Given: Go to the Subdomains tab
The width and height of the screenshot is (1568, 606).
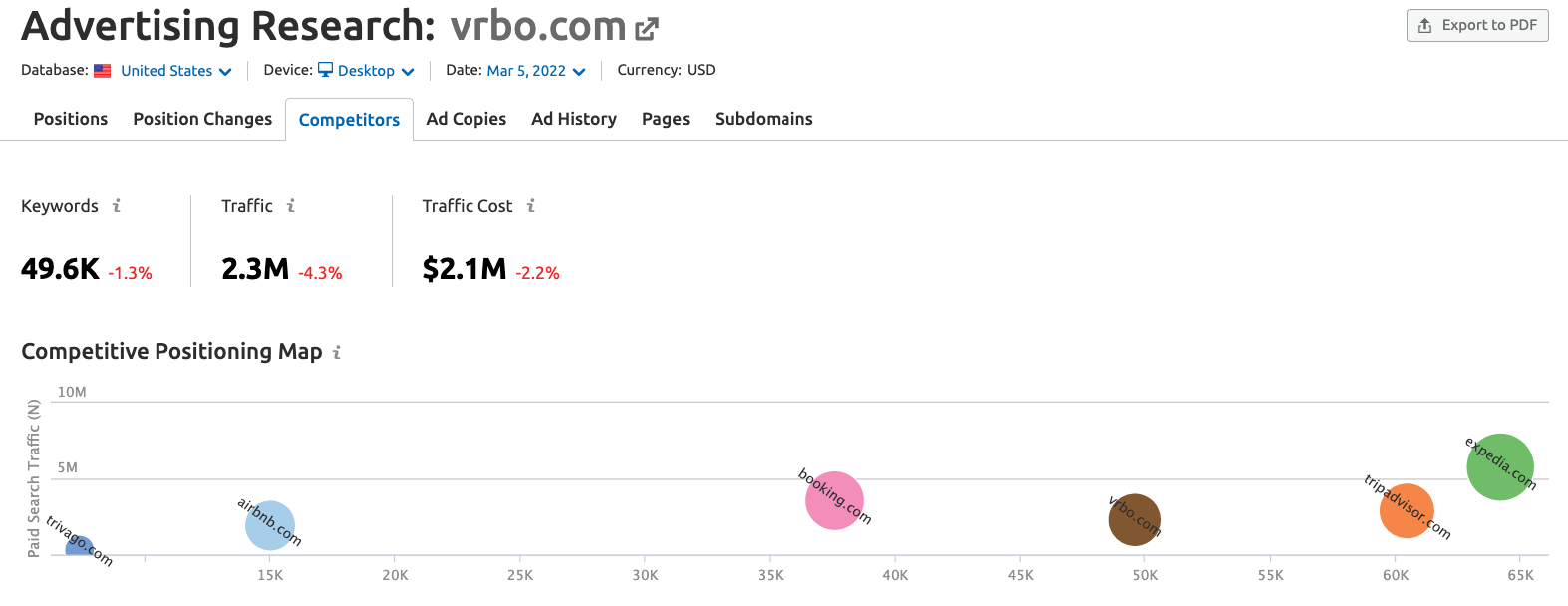Looking at the screenshot, I should (x=764, y=119).
